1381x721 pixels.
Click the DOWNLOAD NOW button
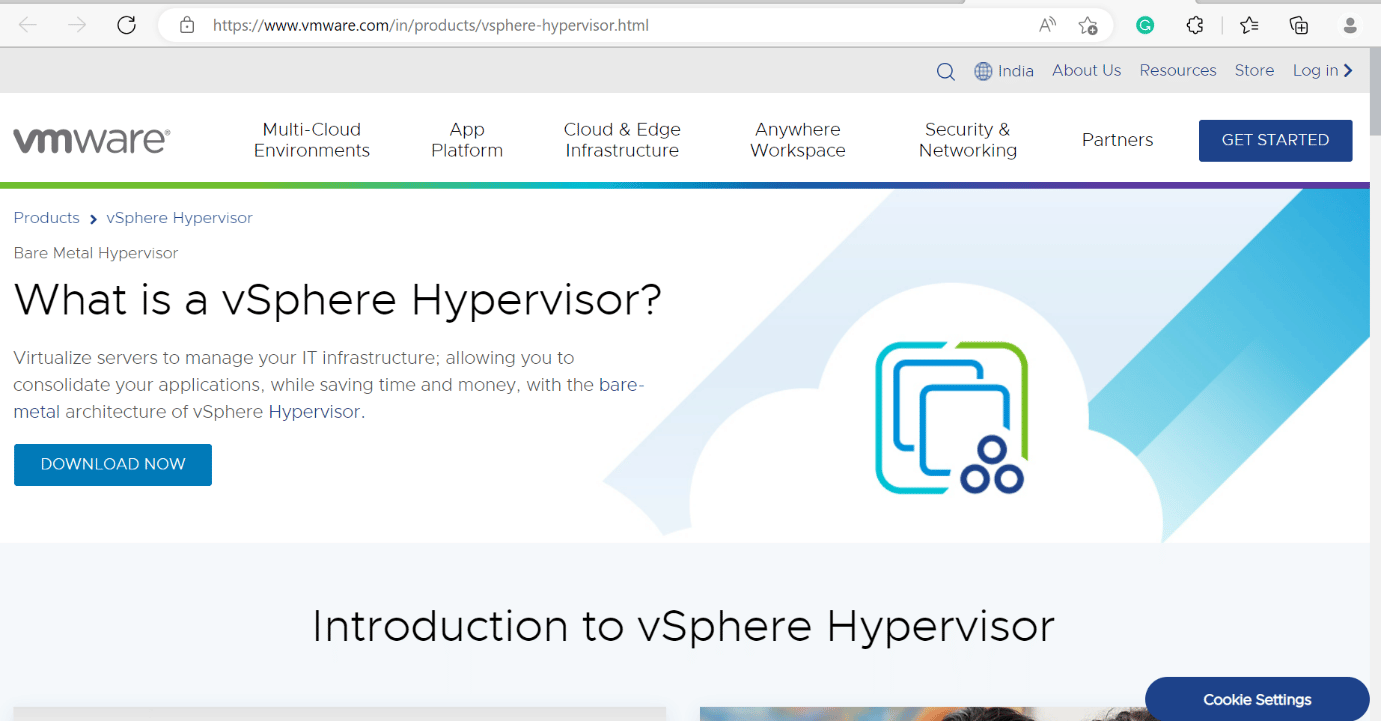113,465
